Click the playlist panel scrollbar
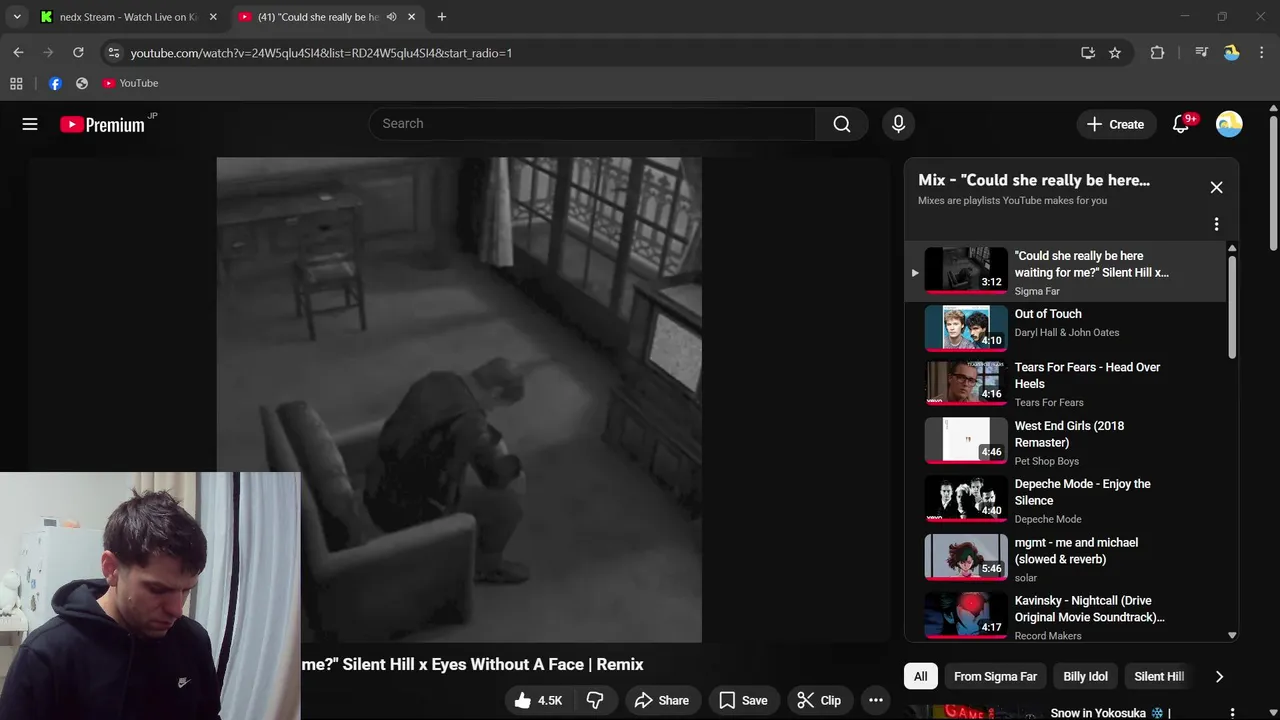 (1232, 306)
